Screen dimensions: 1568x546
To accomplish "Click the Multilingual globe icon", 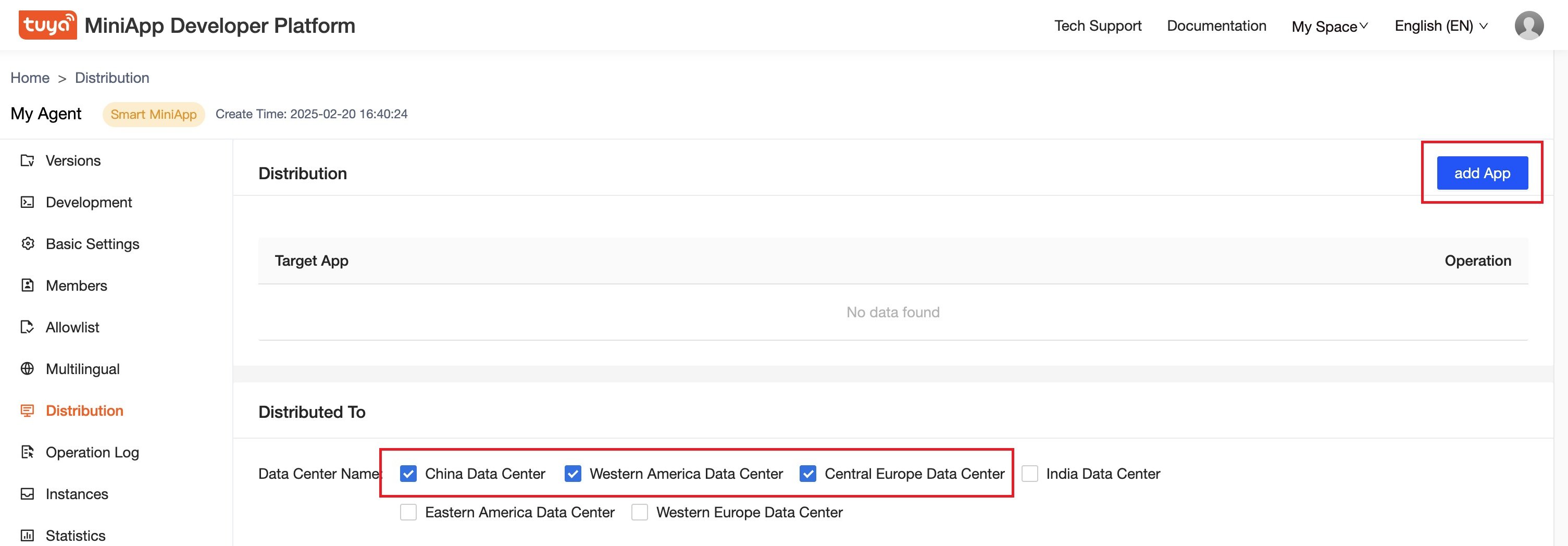I will click(28, 368).
